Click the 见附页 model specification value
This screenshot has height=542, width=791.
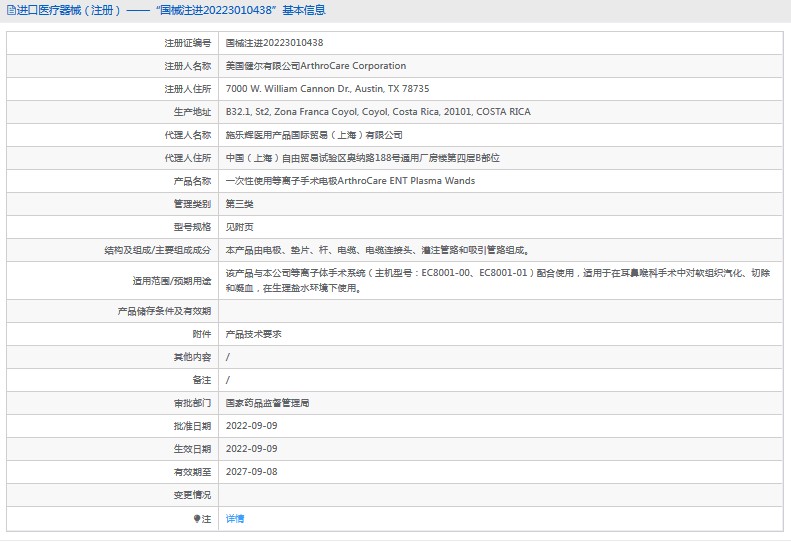coord(239,227)
